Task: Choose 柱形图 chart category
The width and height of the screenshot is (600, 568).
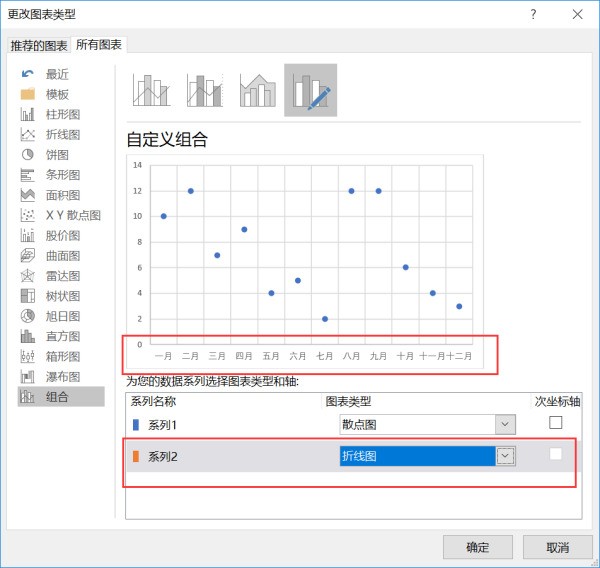Action: [x=62, y=114]
